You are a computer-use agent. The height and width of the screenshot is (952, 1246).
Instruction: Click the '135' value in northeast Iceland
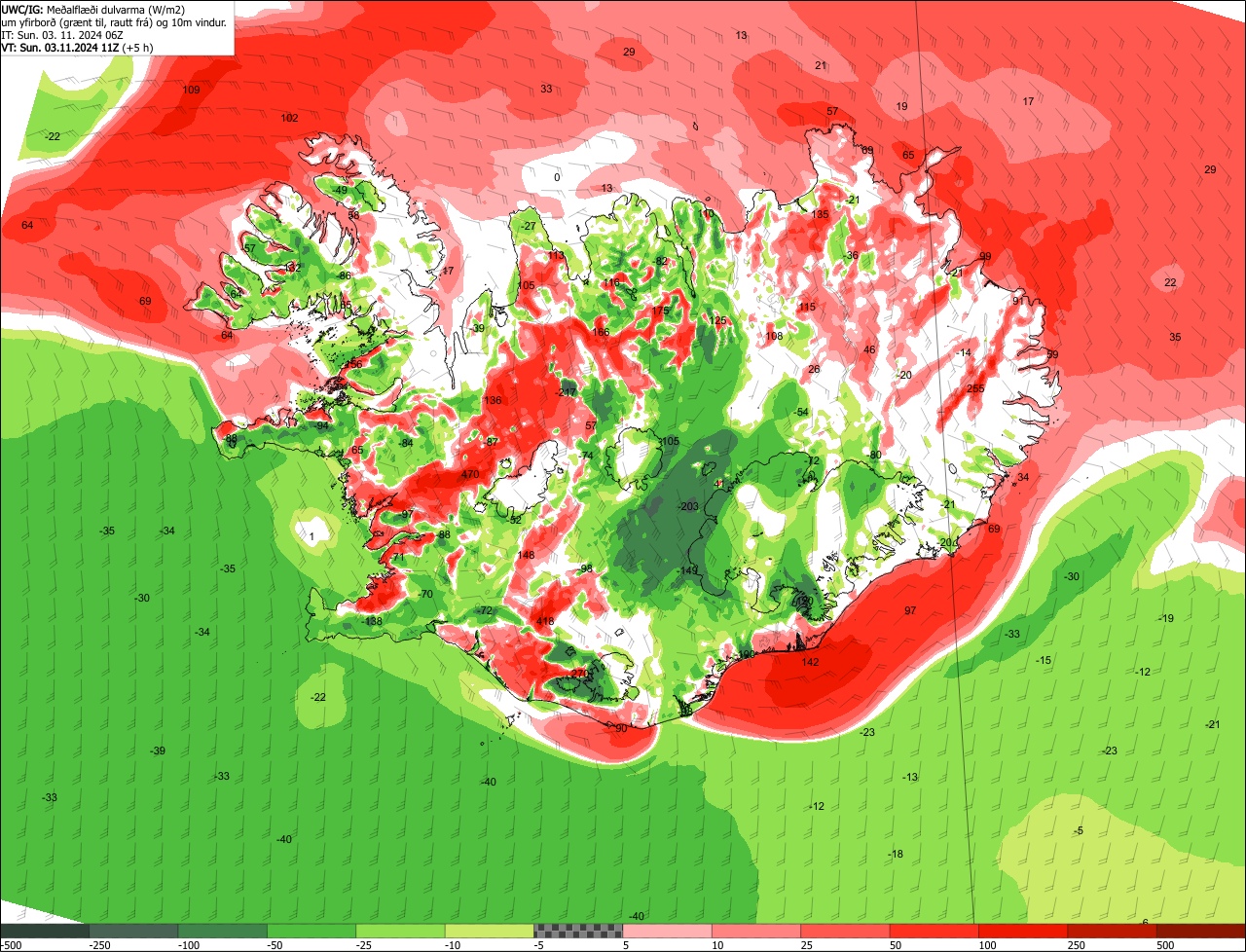pos(820,214)
